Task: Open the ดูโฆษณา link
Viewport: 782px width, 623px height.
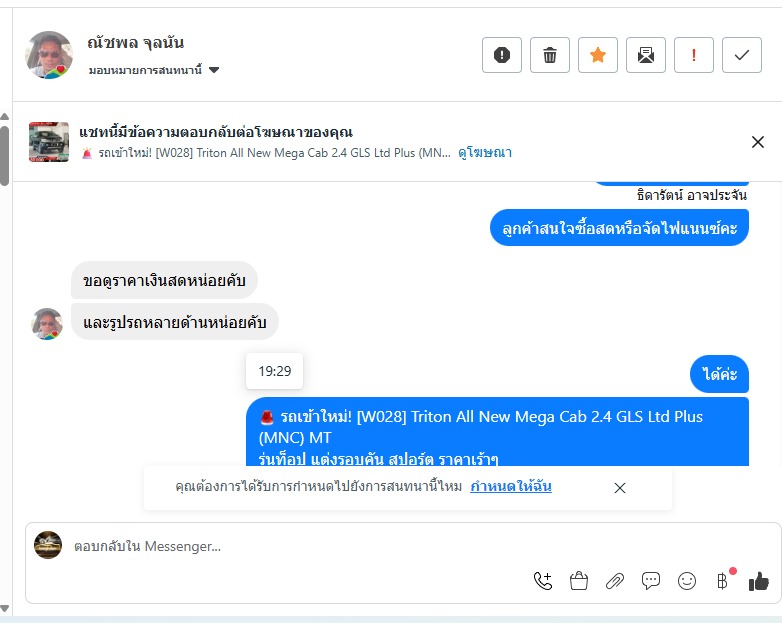Action: pyautogui.click(x=485, y=153)
